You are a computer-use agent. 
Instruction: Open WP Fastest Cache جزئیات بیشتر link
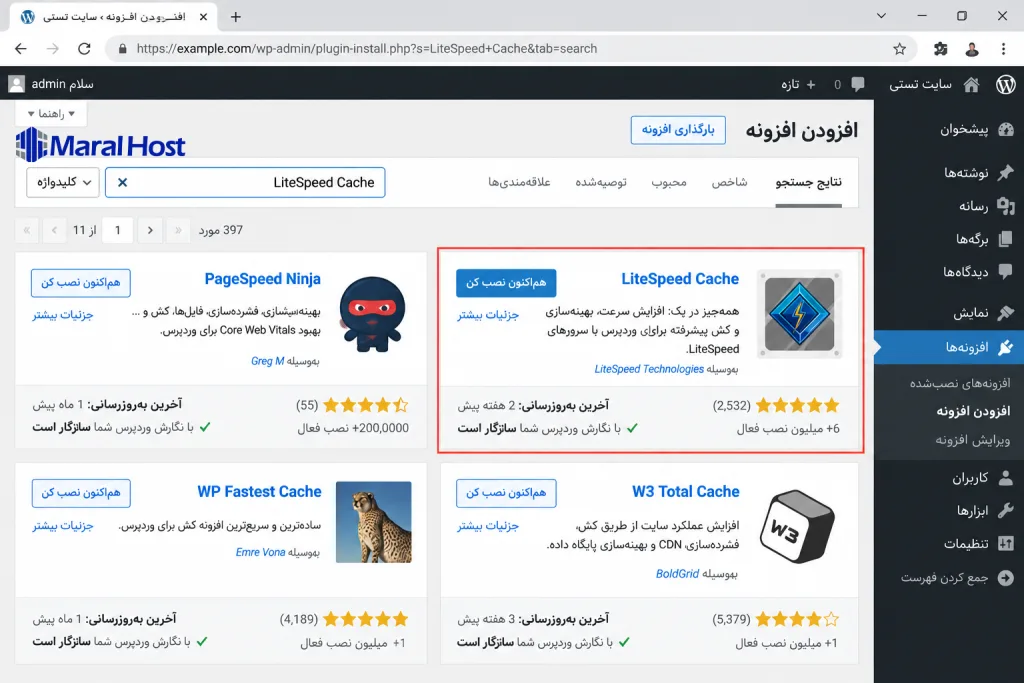[63, 526]
